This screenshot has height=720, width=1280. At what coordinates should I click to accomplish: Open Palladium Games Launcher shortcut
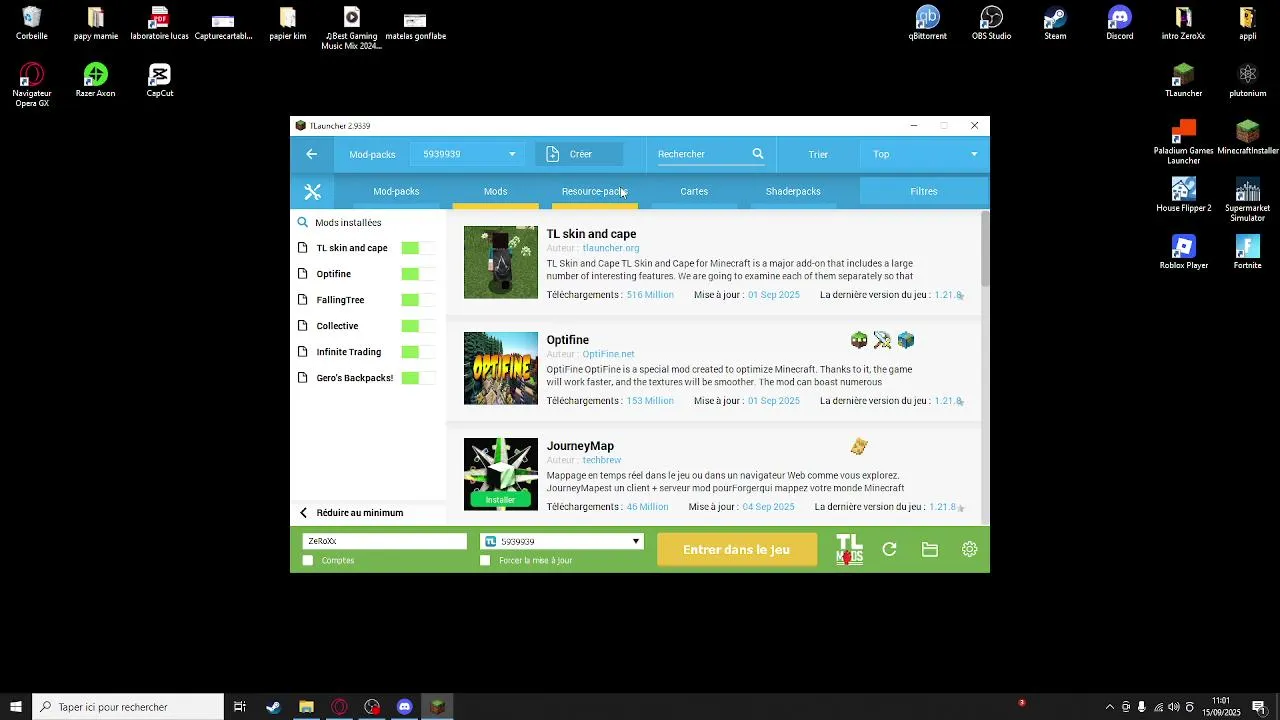coord(1183,143)
